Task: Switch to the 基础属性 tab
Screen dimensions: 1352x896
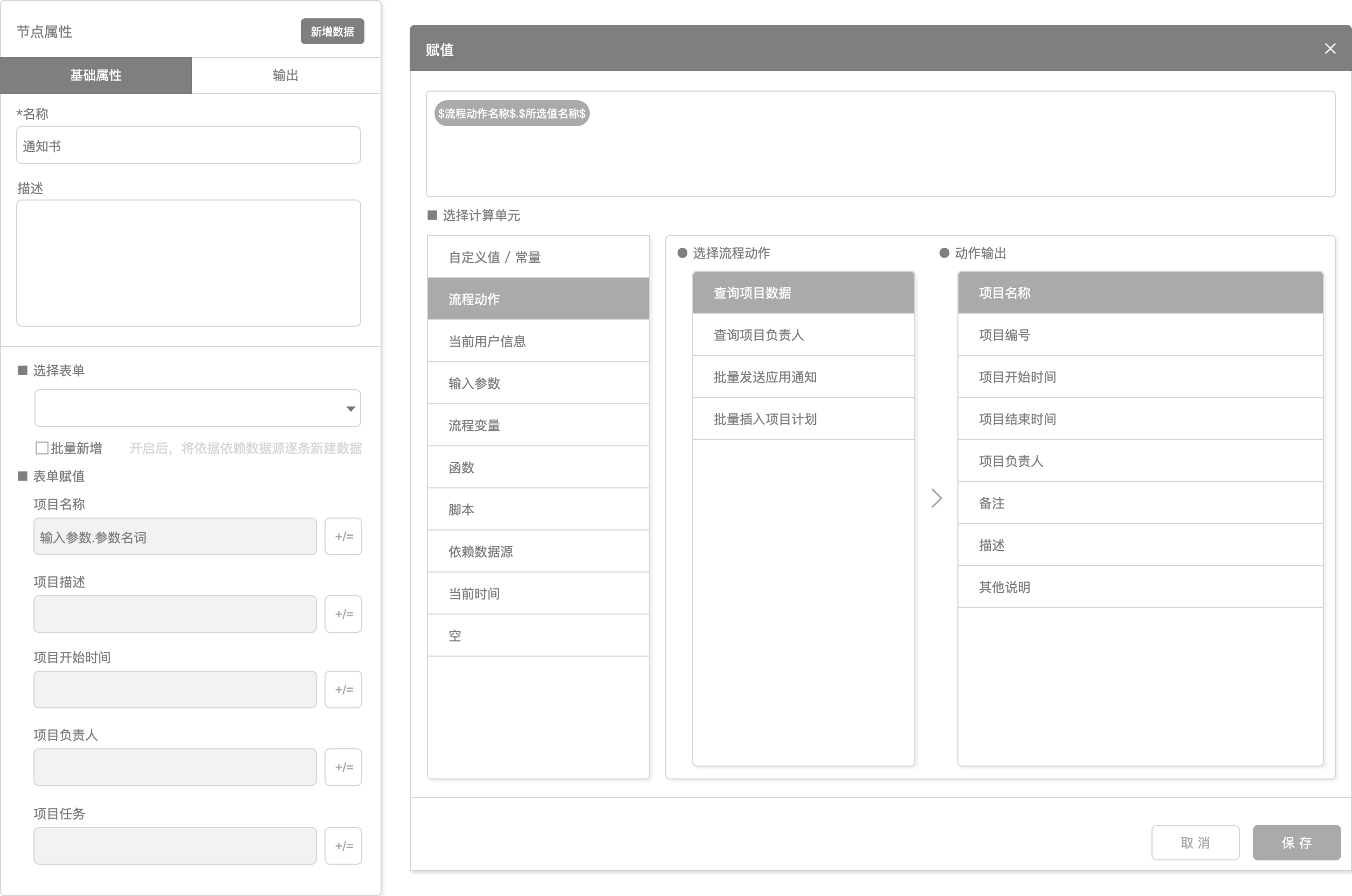Action: click(x=96, y=75)
